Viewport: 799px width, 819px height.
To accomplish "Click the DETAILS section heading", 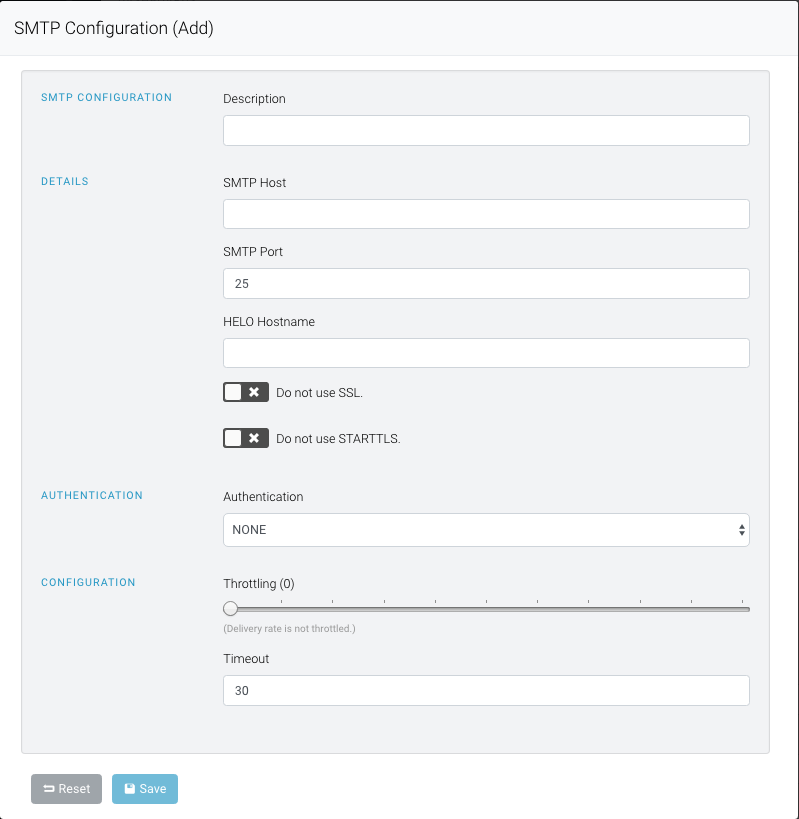I will pos(65,181).
